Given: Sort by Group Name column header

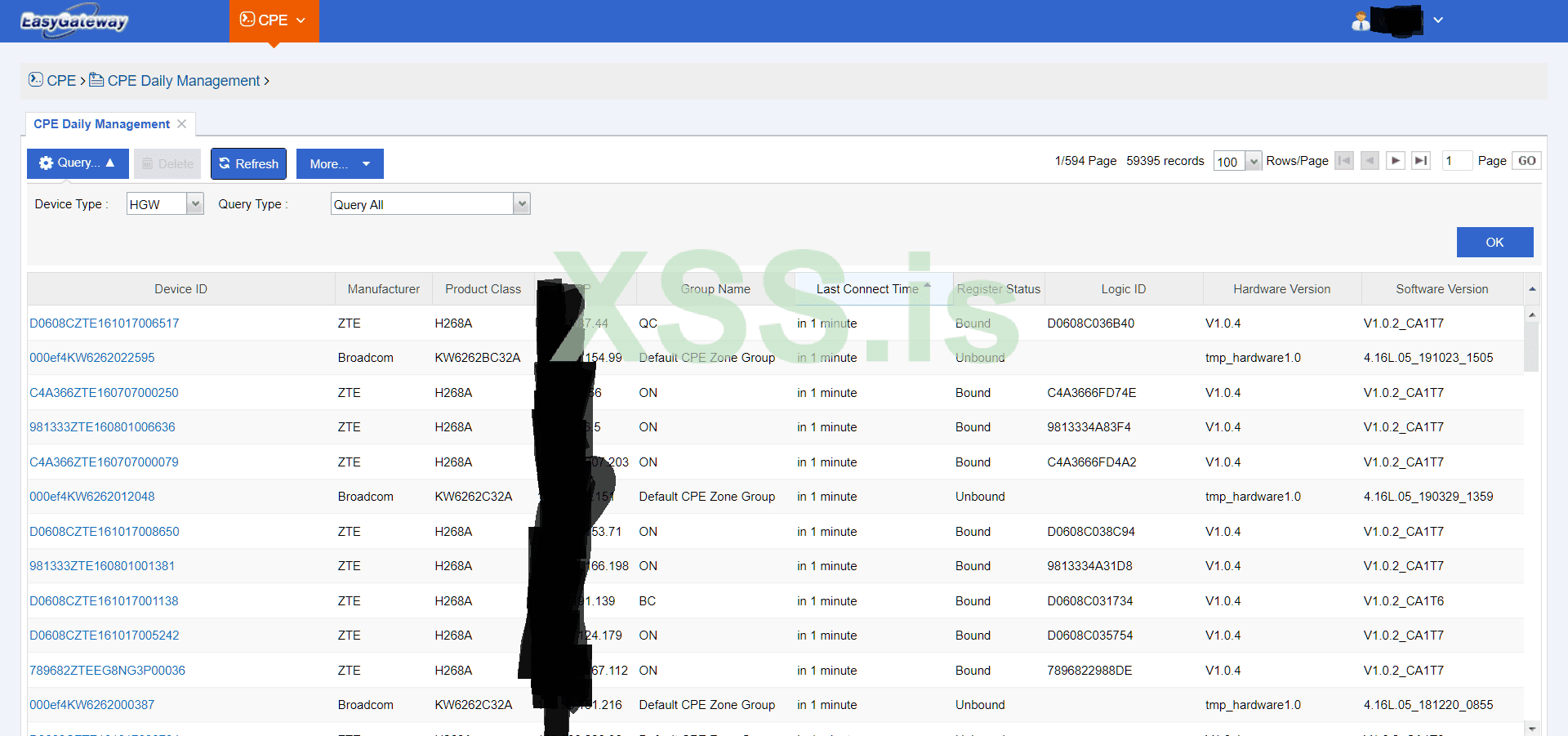Looking at the screenshot, I should 715,289.
